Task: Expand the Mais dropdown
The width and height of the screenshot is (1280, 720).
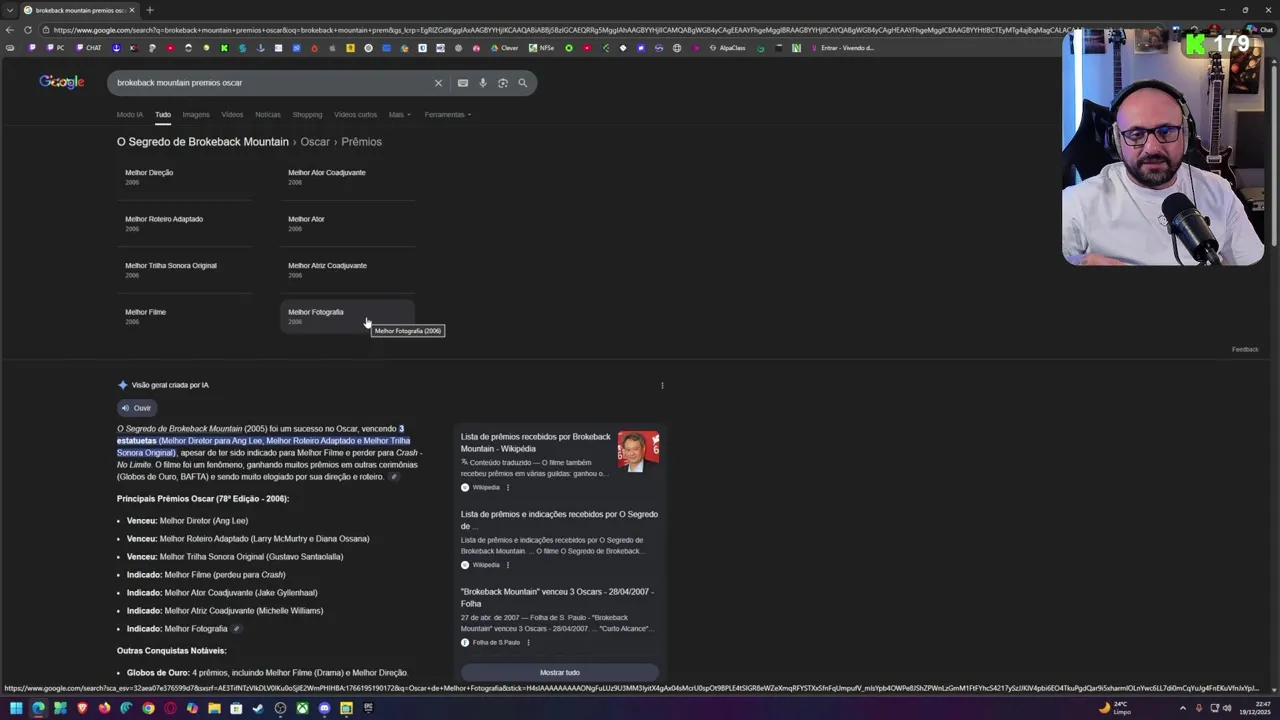Action: coord(399,114)
